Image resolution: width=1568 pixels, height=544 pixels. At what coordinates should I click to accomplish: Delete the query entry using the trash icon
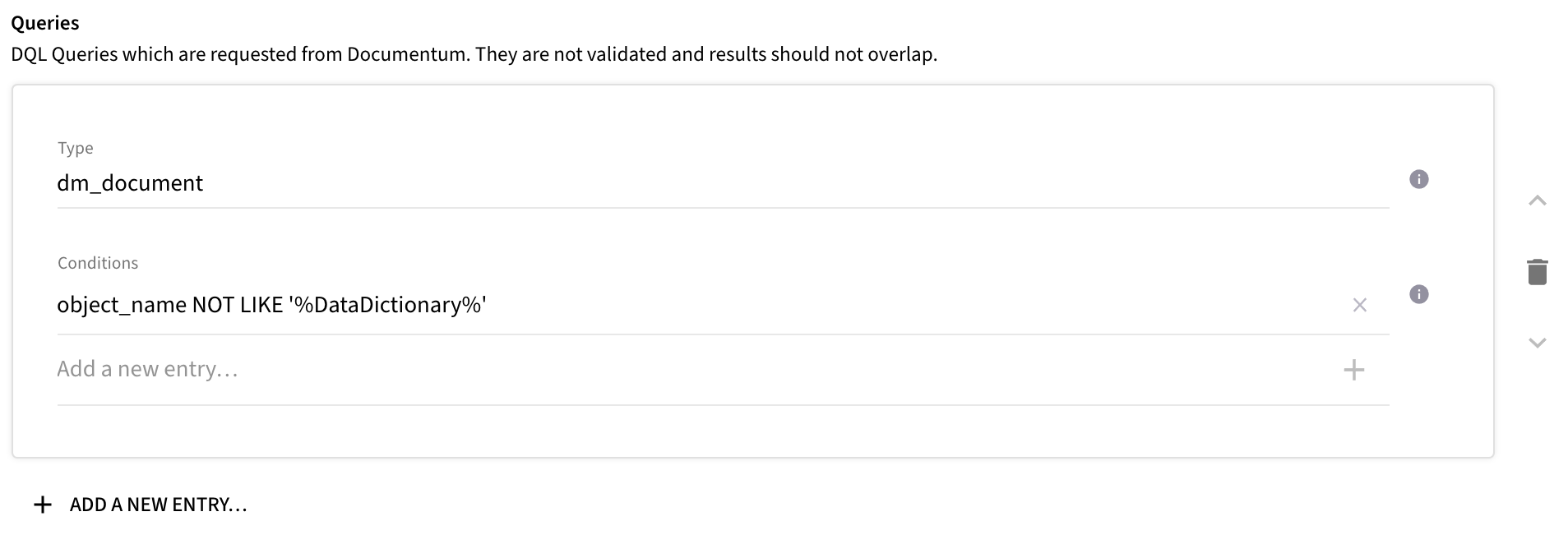[x=1537, y=272]
